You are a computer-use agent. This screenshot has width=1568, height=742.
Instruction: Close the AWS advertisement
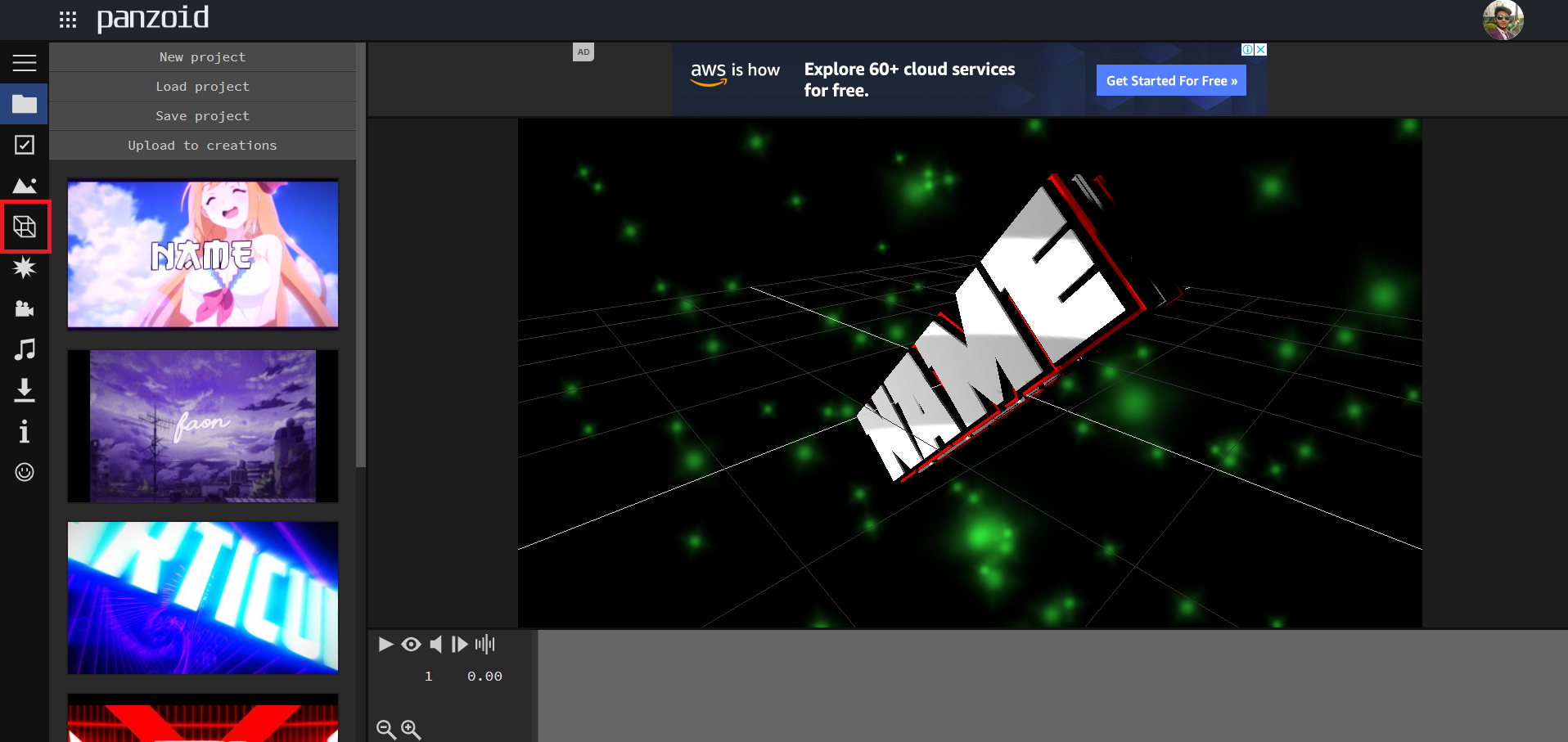[x=1261, y=50]
